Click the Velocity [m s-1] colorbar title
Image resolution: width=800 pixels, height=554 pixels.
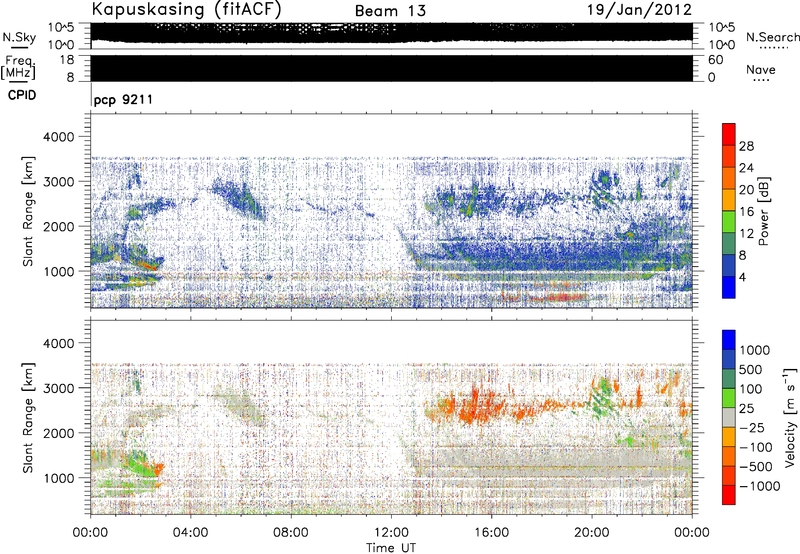790,417
